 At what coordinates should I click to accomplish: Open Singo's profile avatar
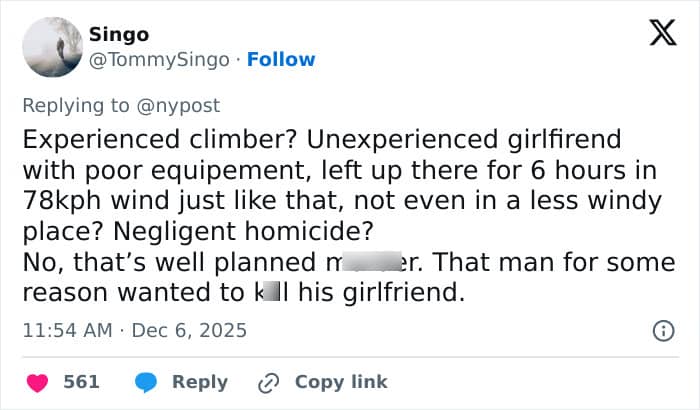51,46
